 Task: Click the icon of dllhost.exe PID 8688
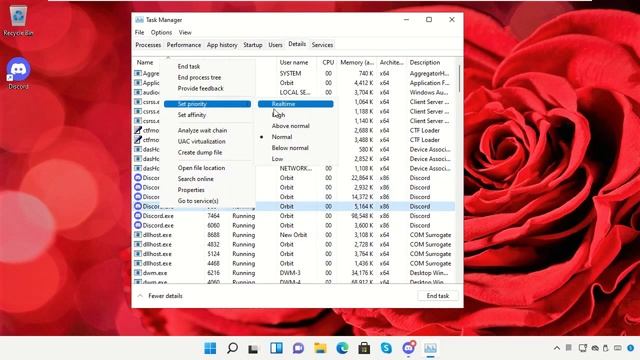pyautogui.click(x=138, y=235)
